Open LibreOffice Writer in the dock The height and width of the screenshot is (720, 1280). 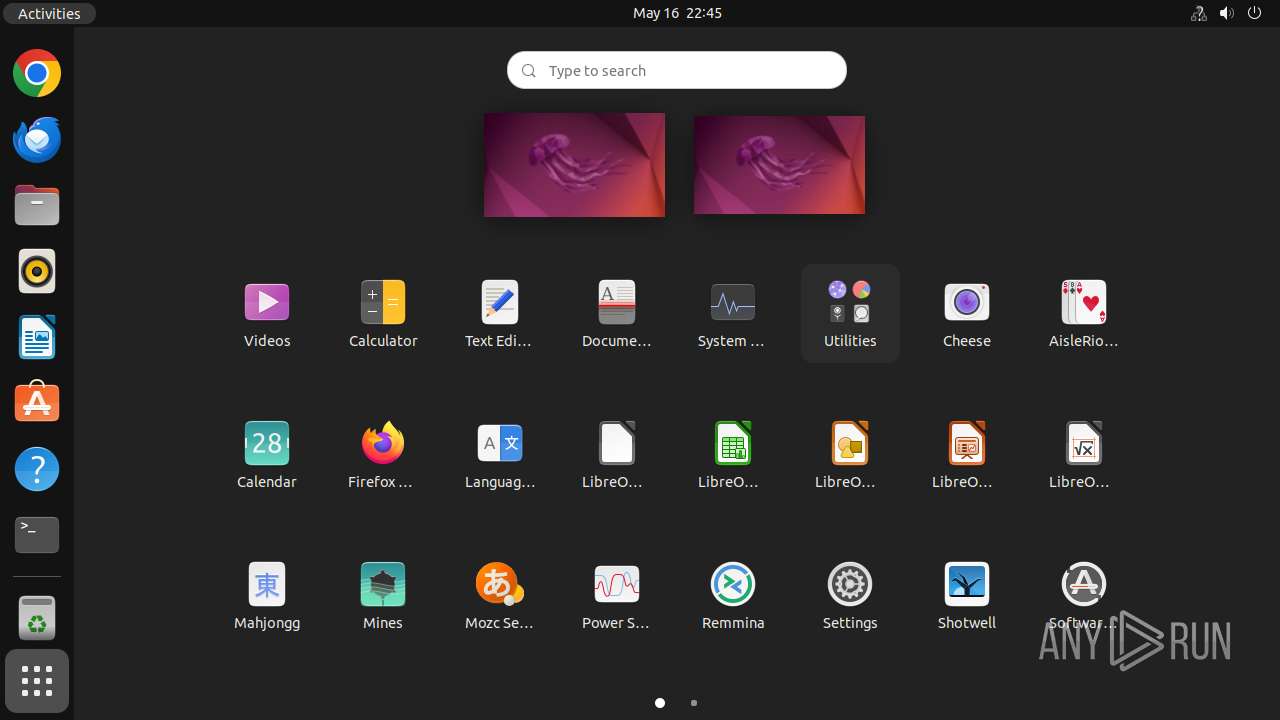[x=37, y=338]
